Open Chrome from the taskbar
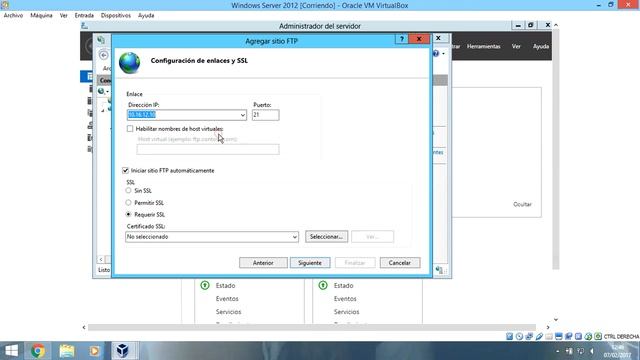The height and width of the screenshot is (360, 640). tap(38, 351)
